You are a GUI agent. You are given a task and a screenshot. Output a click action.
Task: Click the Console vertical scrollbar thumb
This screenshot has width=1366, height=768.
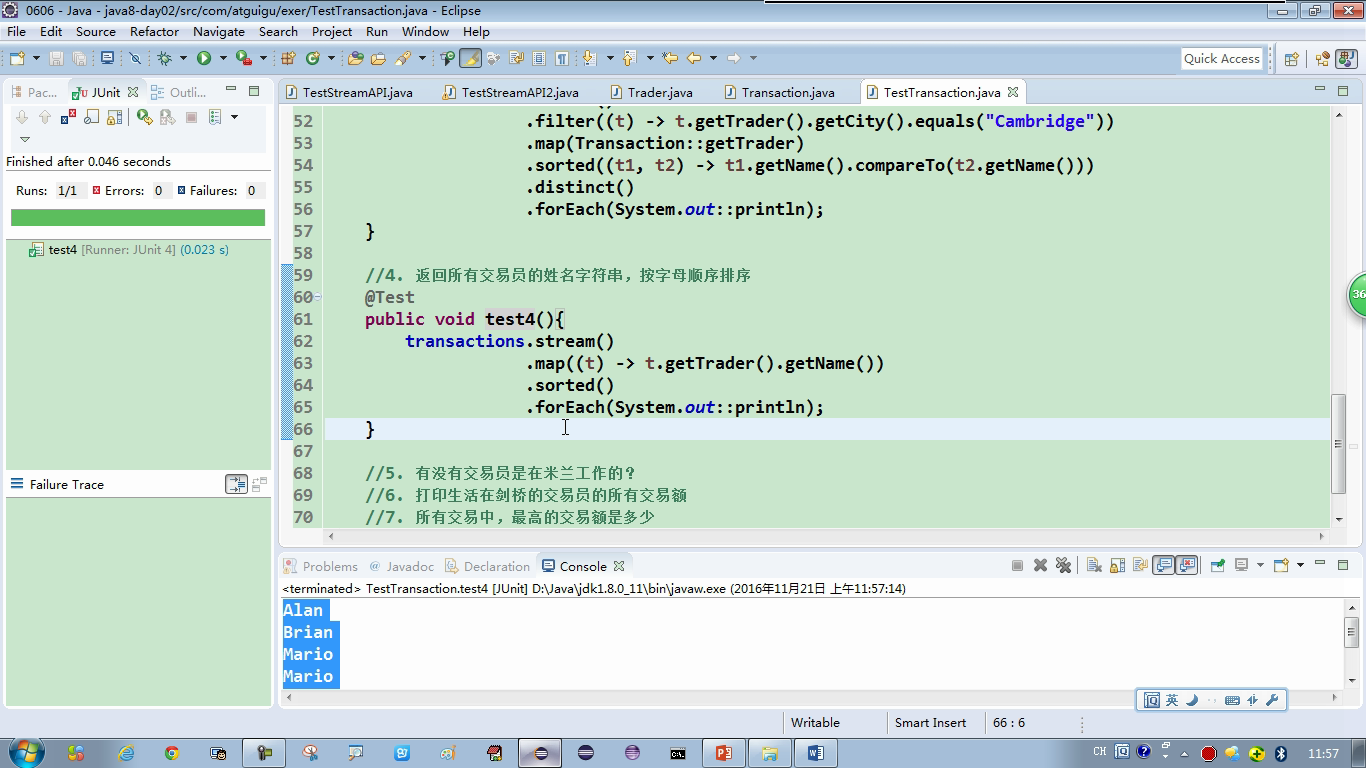click(1351, 632)
